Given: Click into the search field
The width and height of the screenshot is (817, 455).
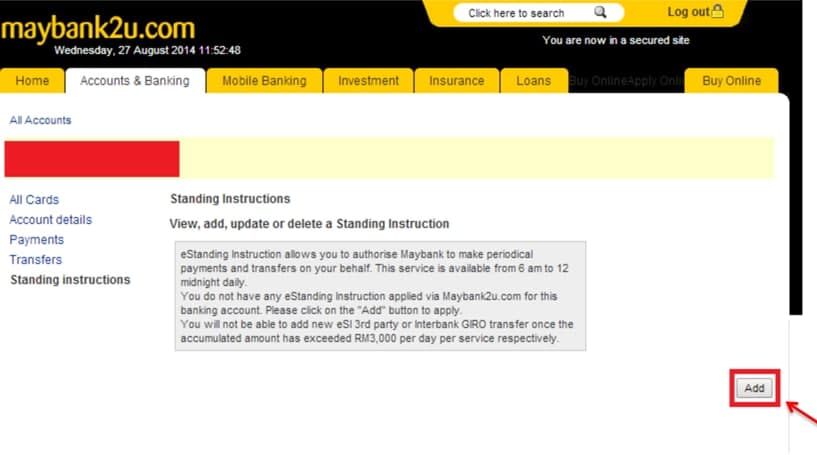Looking at the screenshot, I should pyautogui.click(x=539, y=13).
